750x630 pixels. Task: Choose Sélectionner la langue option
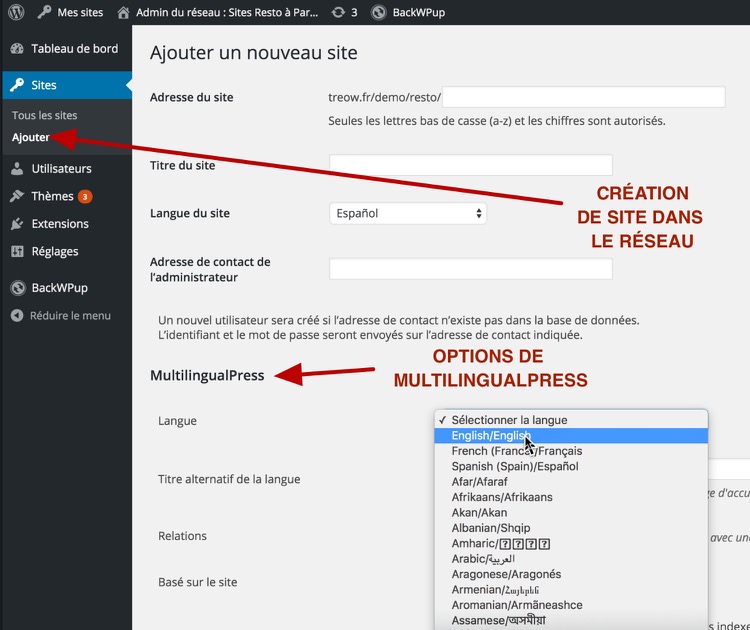(x=571, y=420)
